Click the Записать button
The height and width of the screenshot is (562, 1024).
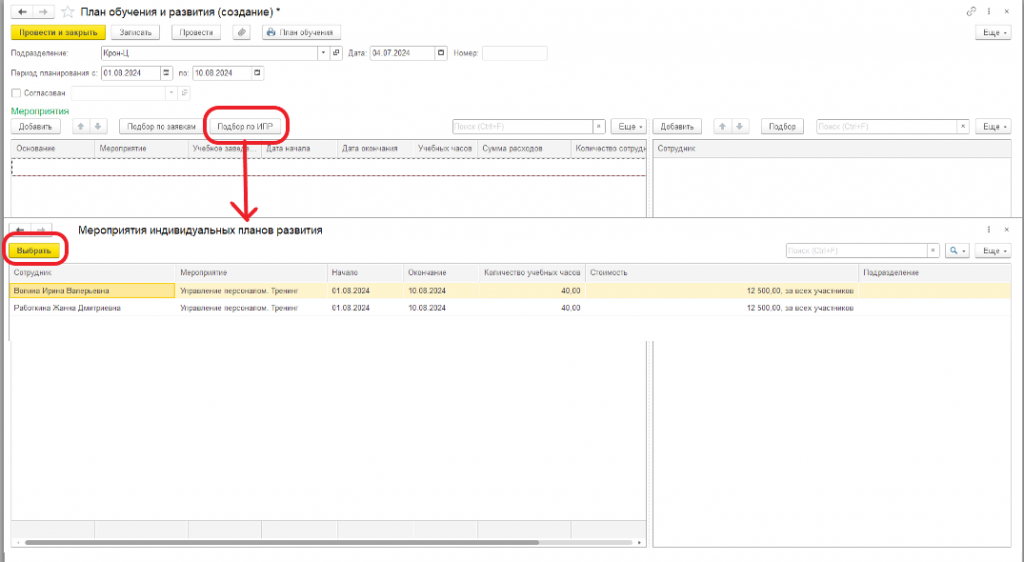(x=135, y=32)
